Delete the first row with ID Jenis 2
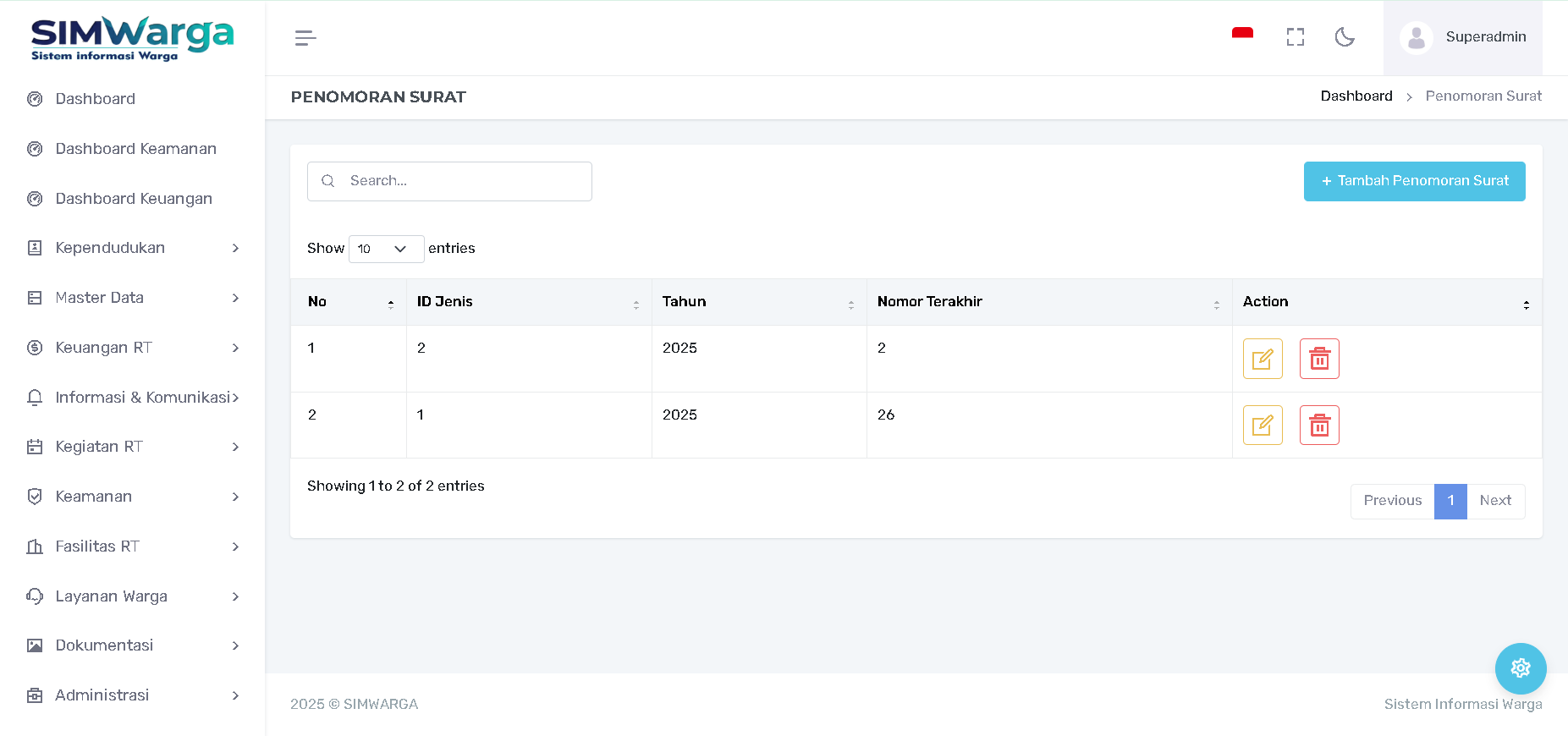The image size is (1568, 736). click(1318, 359)
